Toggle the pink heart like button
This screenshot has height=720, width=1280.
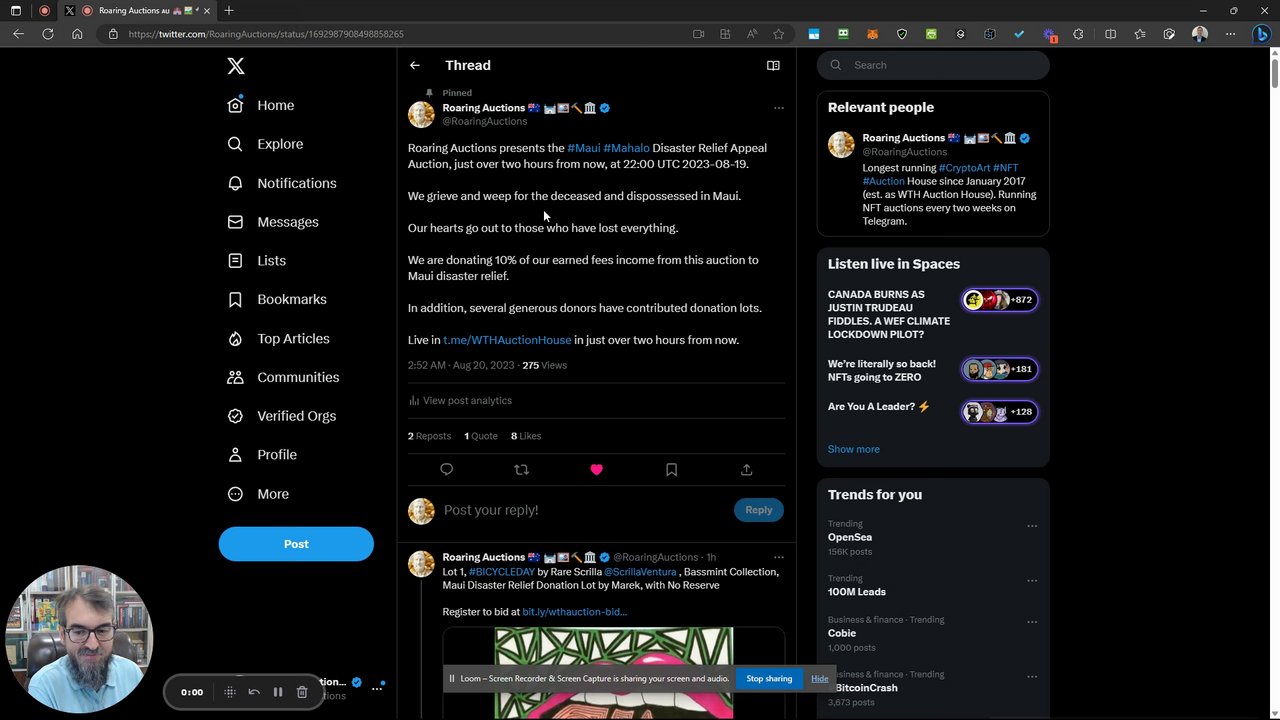tap(596, 469)
